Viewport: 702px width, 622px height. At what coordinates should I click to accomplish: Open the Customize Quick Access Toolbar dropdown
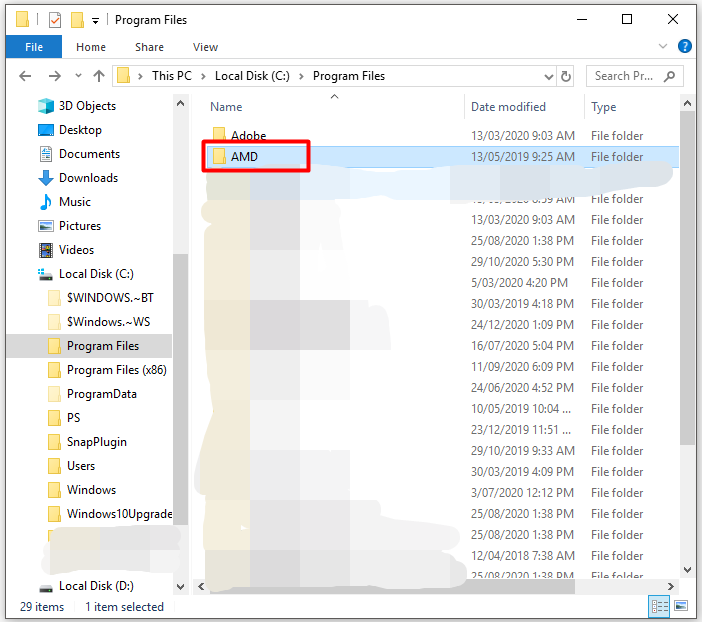95,21
